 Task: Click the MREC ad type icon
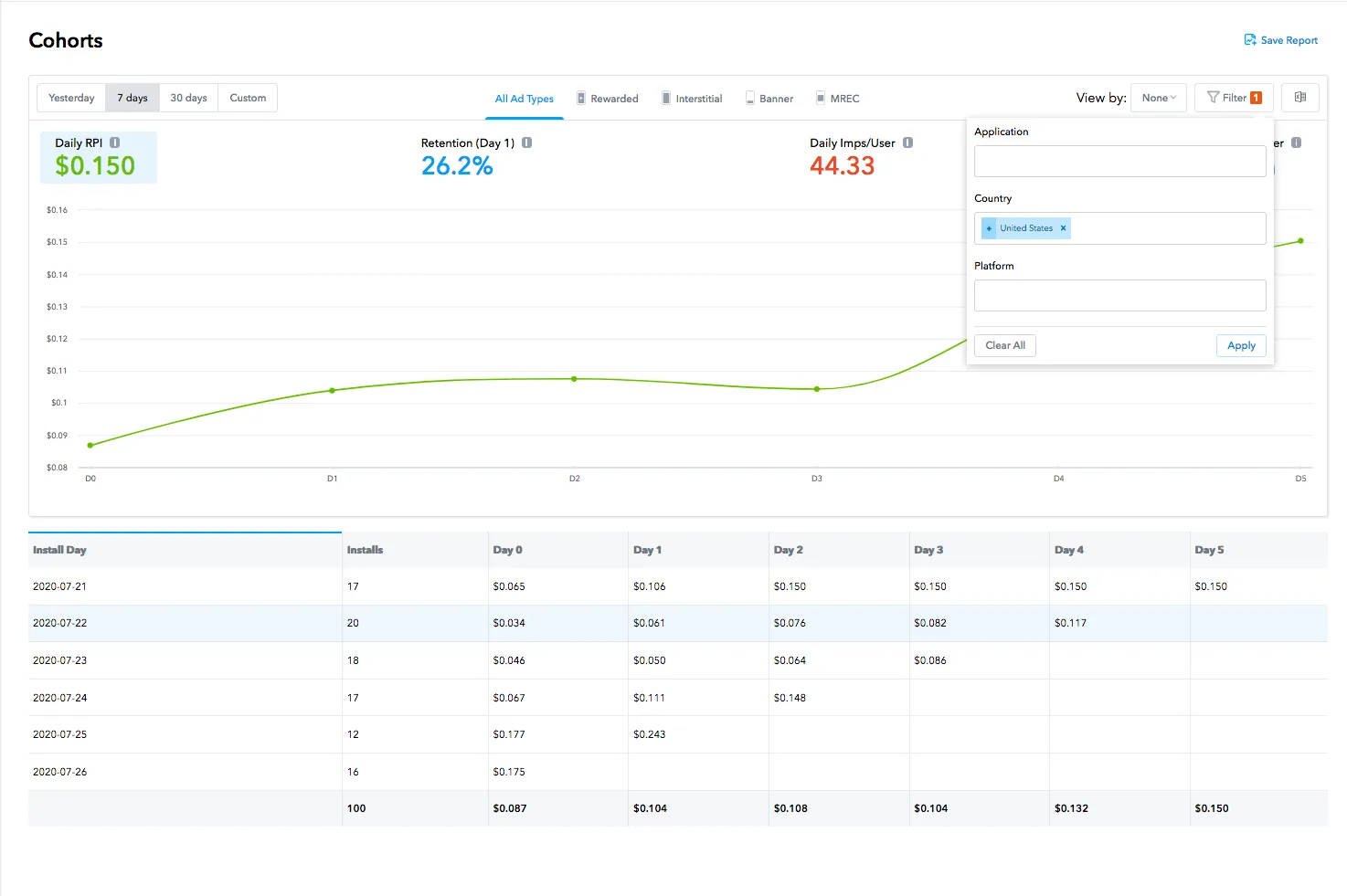tap(821, 98)
